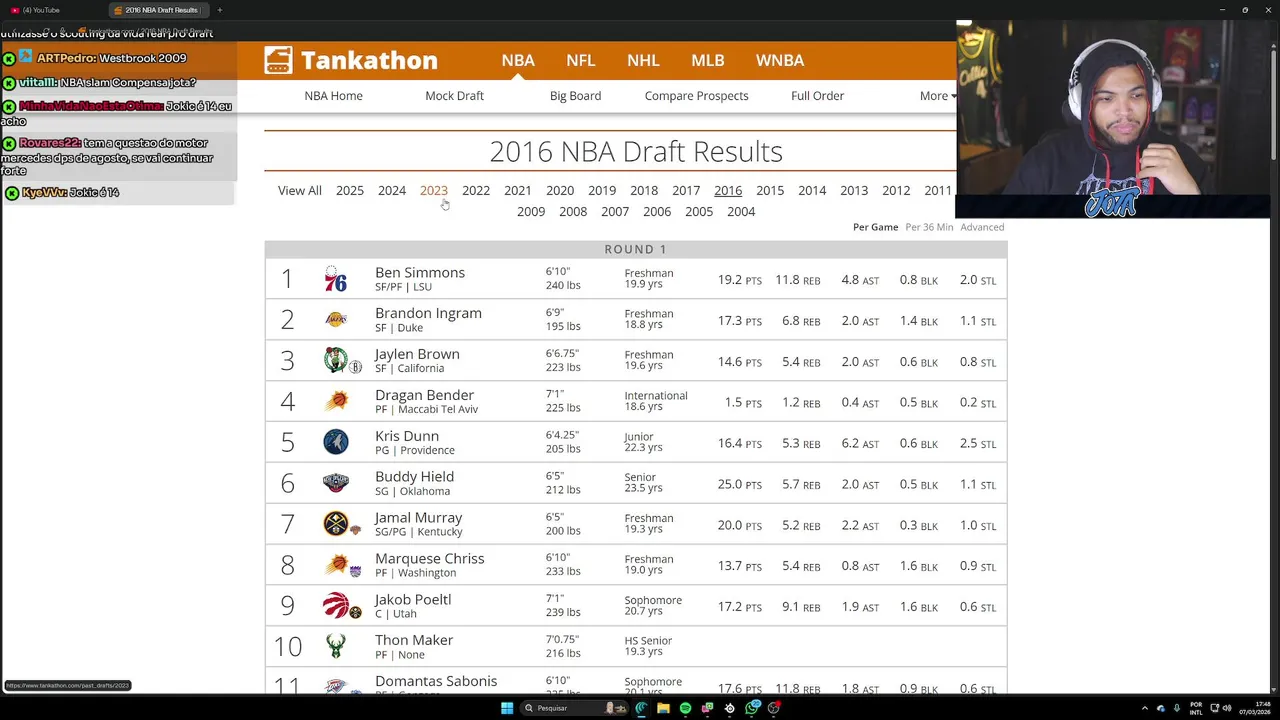Click the Pelicans logo beside Buddy Hield
Screen dimensions: 1280x720
click(335, 483)
